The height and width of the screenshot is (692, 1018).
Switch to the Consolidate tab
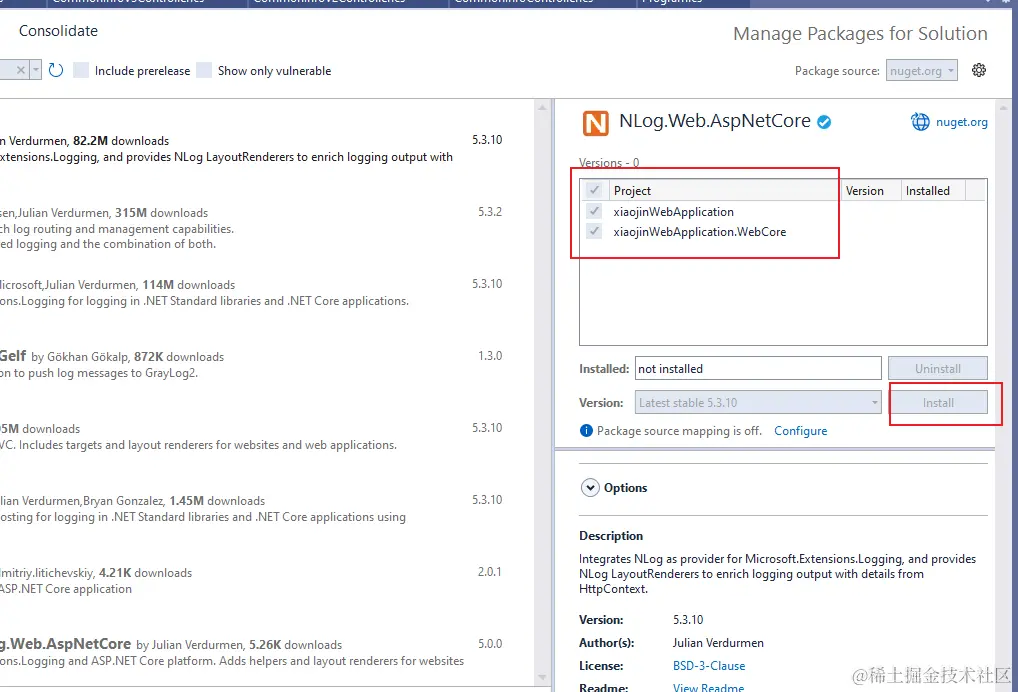click(58, 31)
